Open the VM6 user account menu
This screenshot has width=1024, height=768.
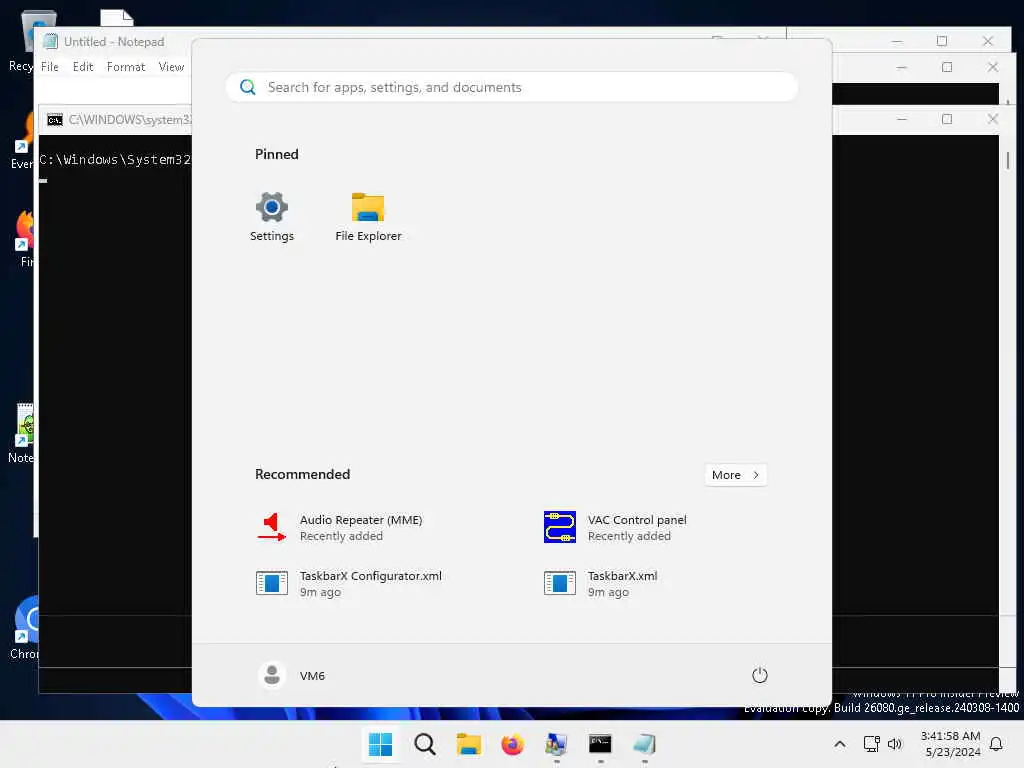[x=292, y=675]
